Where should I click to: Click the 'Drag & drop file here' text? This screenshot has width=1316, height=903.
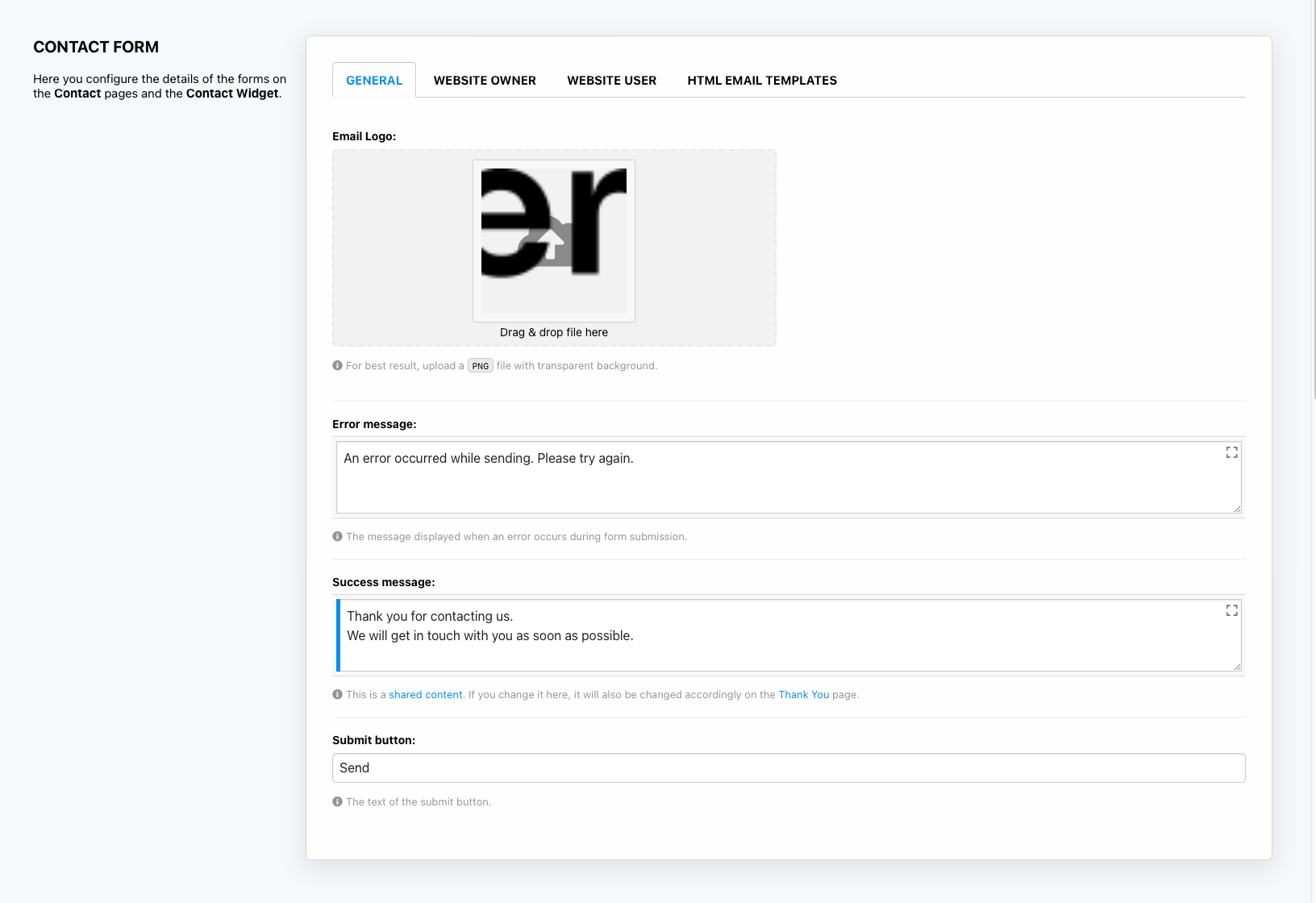(x=554, y=332)
